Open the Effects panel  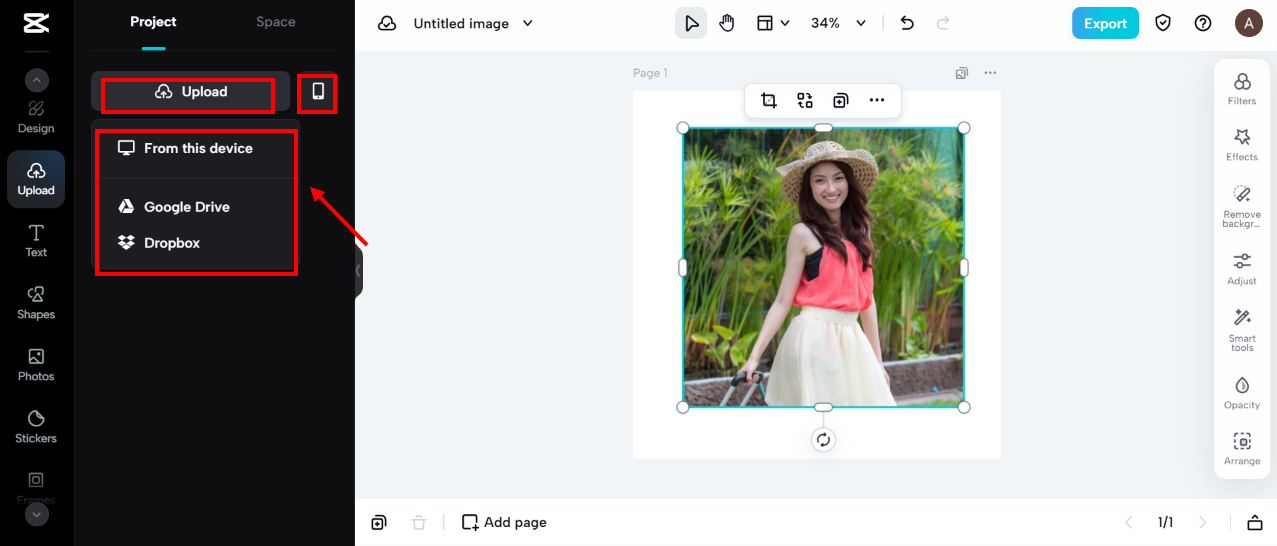point(1242,145)
